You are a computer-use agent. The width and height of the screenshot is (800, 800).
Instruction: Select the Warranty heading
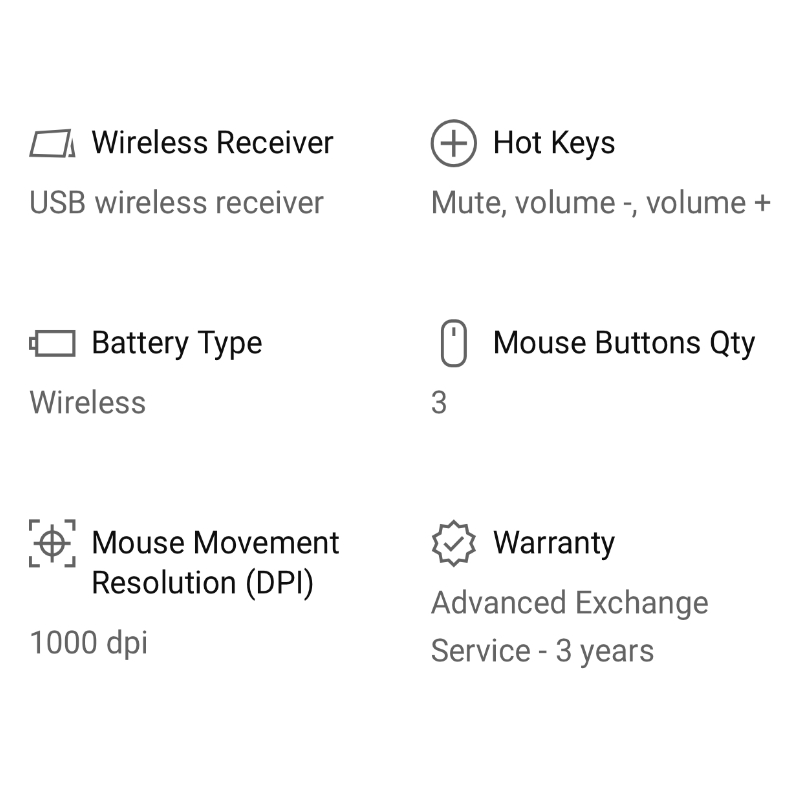coord(554,543)
